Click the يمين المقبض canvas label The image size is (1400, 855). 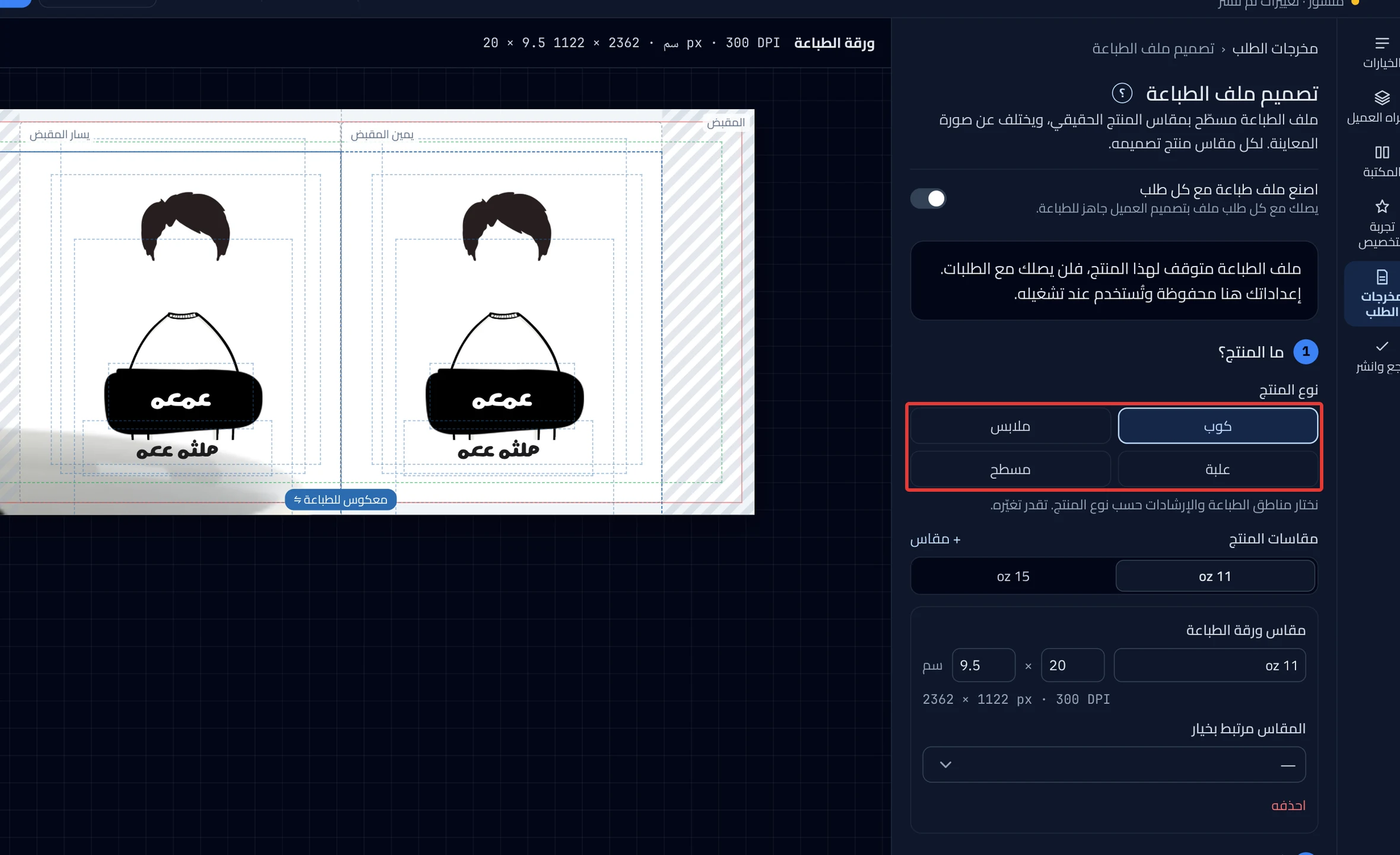tap(382, 135)
